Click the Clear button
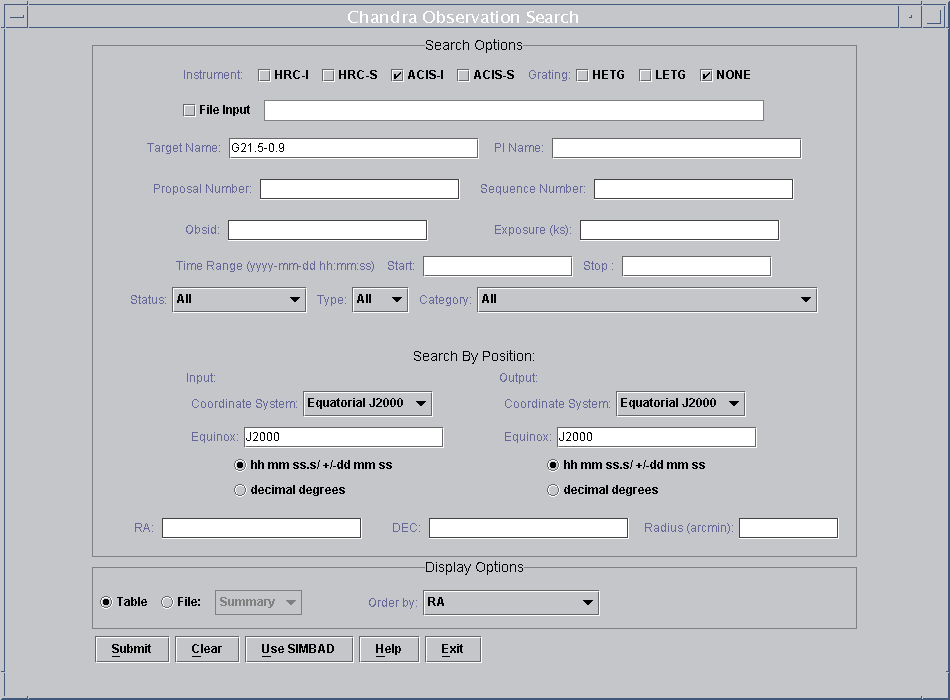 tap(207, 649)
